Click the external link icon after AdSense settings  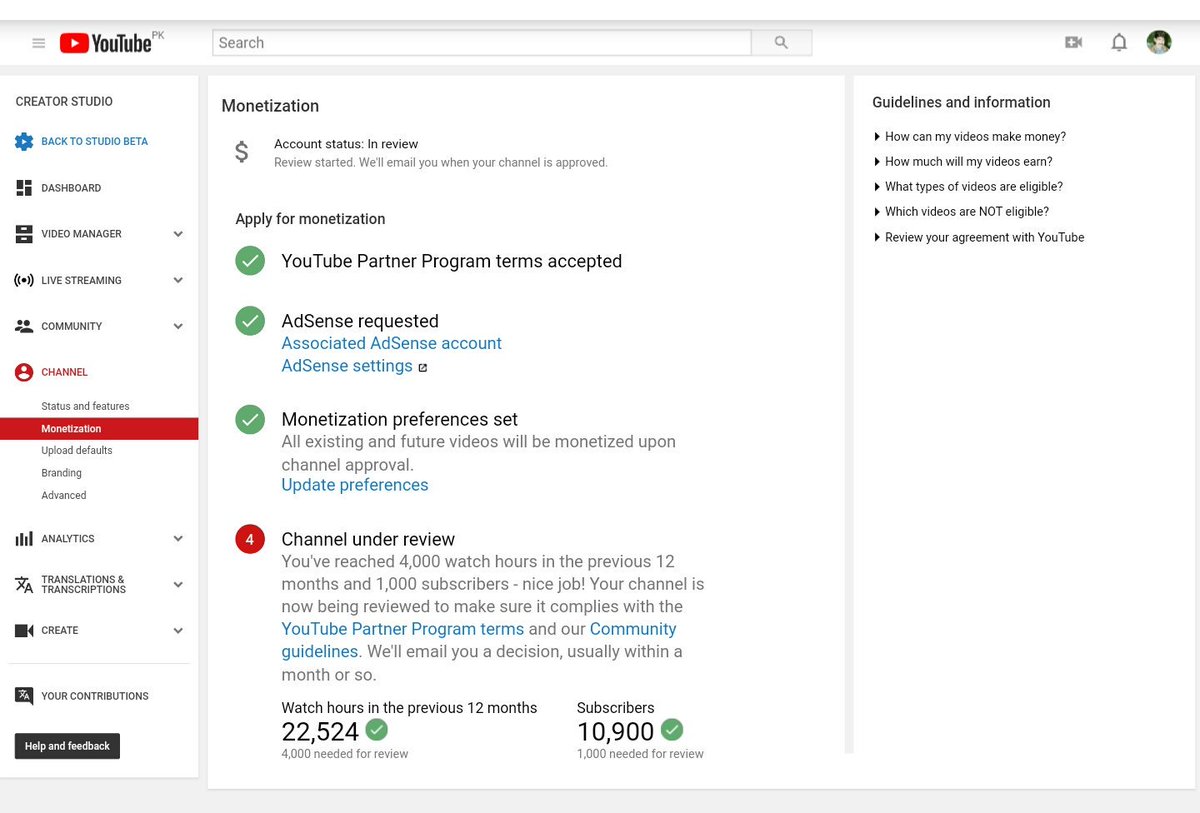point(423,367)
